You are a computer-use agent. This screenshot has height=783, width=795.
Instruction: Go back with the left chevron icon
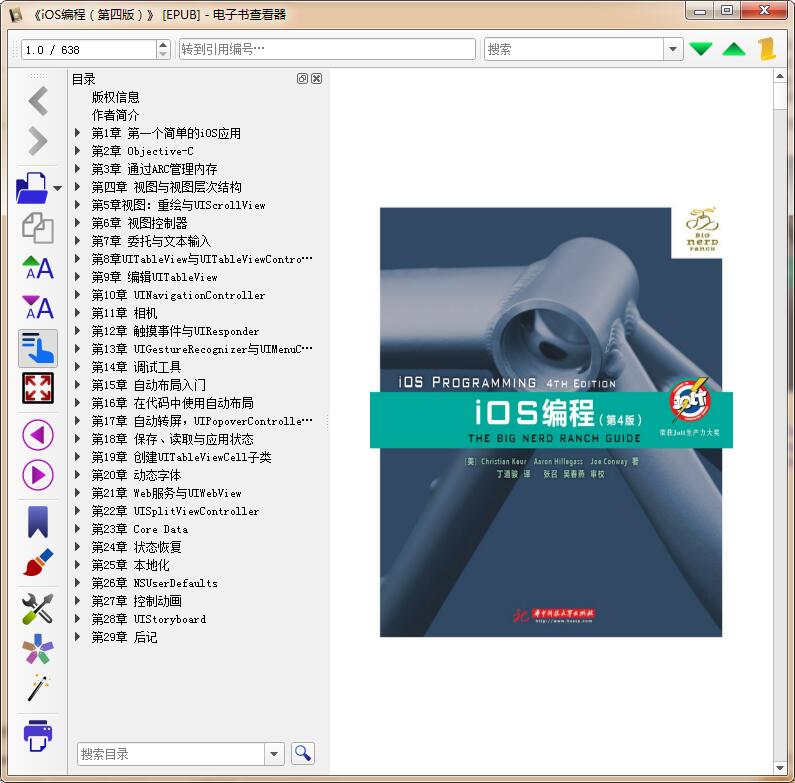(x=38, y=101)
